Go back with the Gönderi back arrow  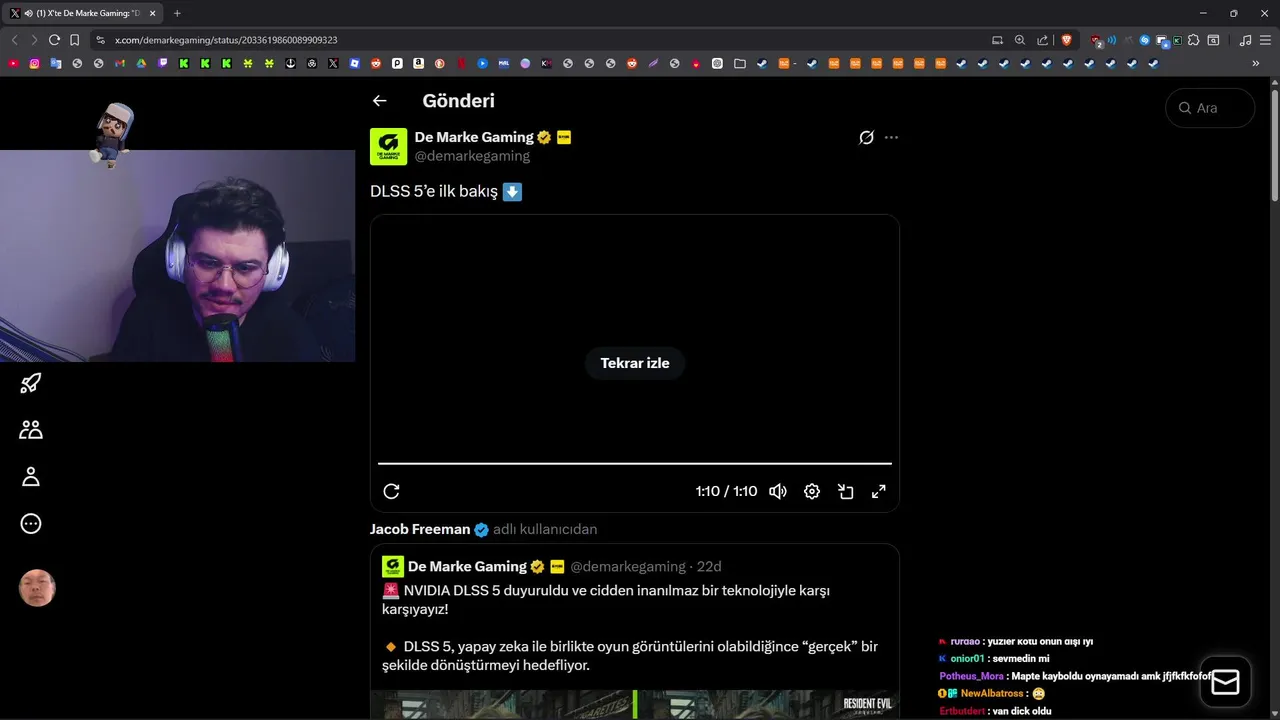[x=379, y=101]
